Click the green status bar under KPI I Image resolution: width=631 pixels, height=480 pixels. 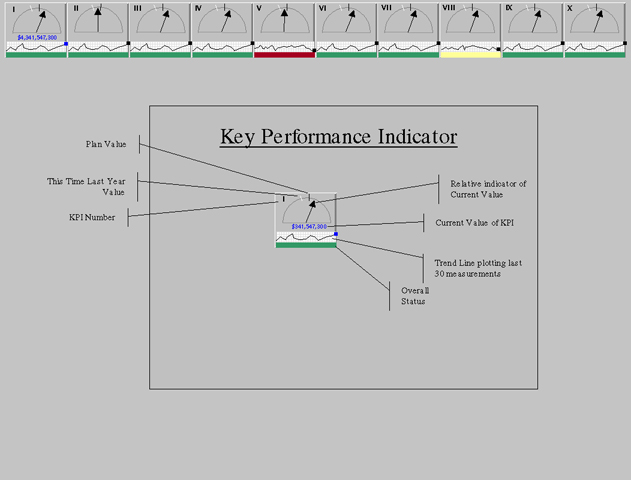point(36,55)
